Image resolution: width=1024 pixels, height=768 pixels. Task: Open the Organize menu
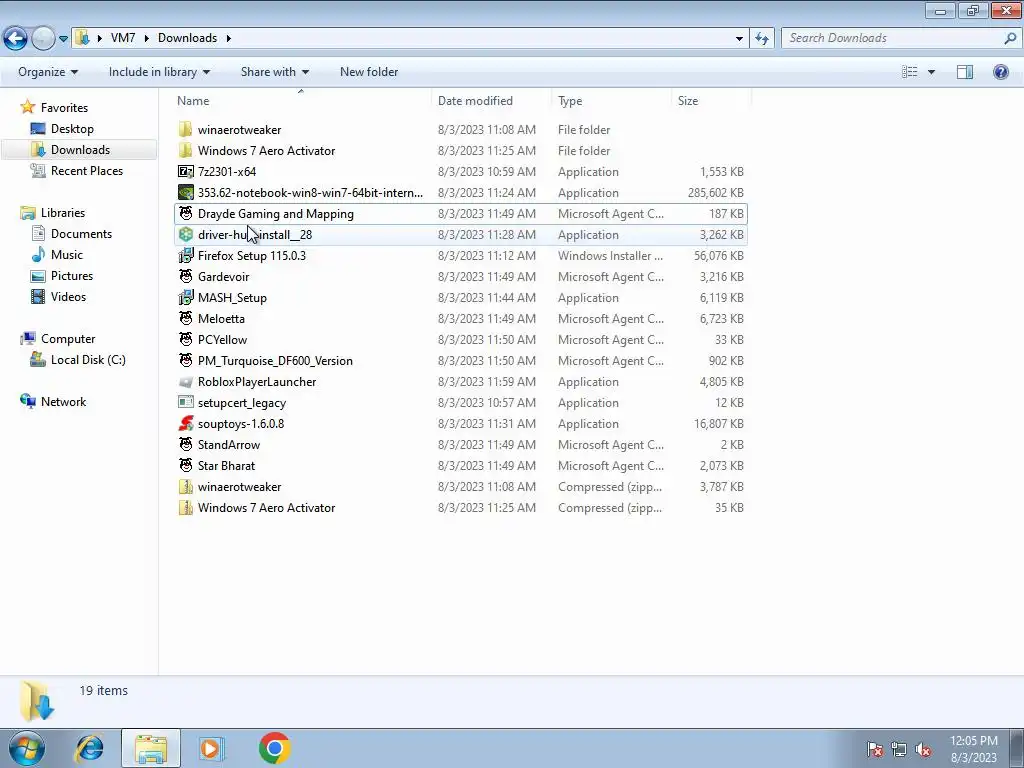click(x=48, y=72)
